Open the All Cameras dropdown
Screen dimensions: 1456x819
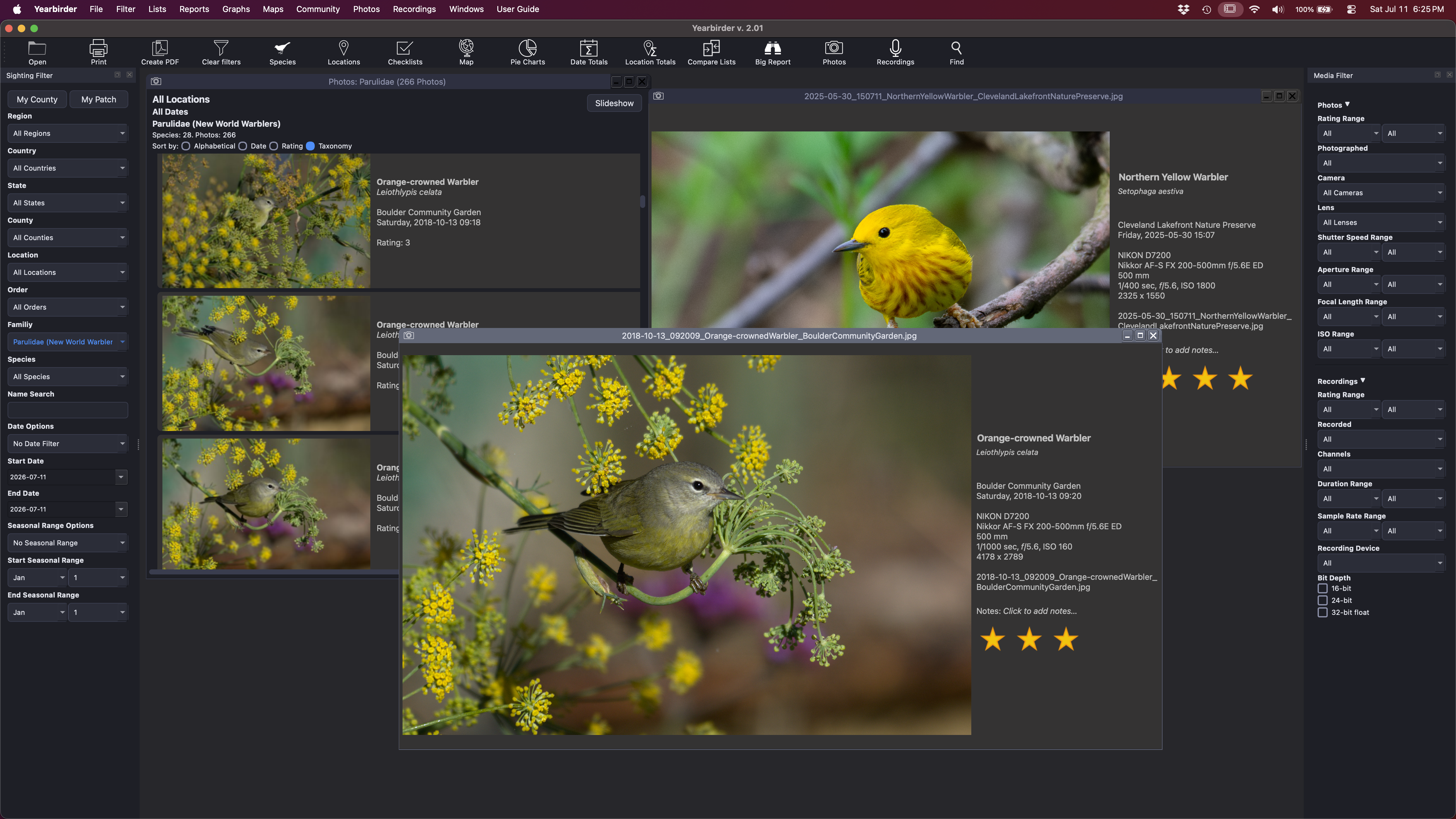(x=1381, y=193)
